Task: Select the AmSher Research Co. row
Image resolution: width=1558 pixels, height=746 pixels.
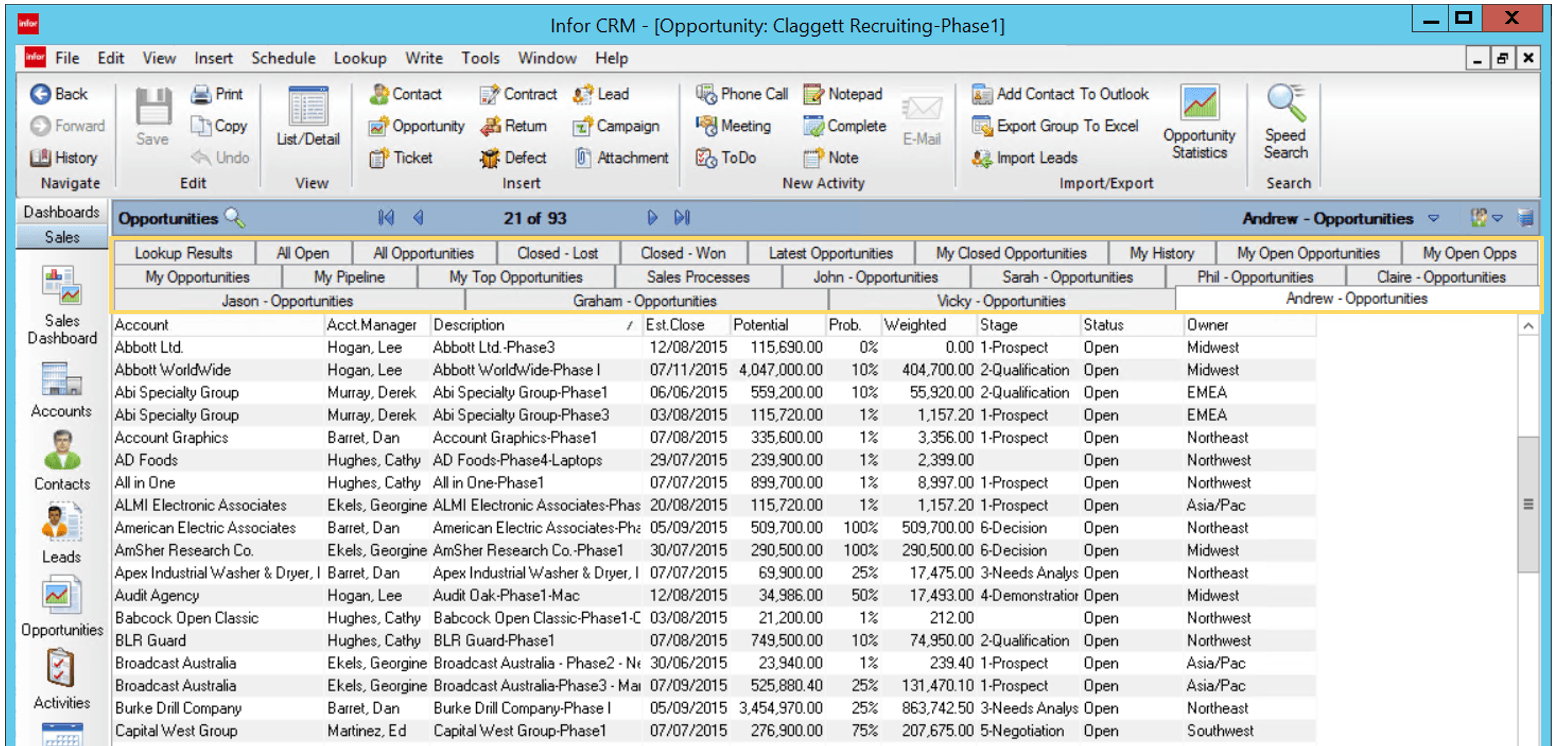Action: click(714, 550)
